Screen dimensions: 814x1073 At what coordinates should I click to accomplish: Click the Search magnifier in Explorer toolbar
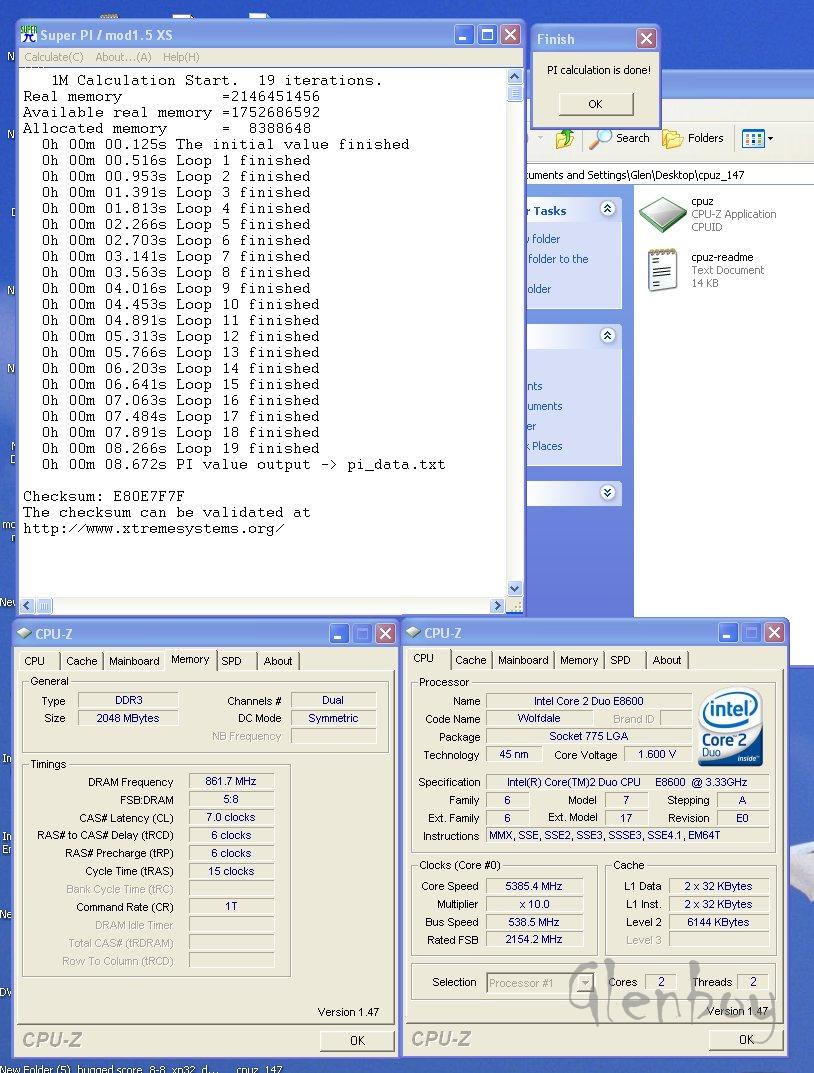[602, 138]
